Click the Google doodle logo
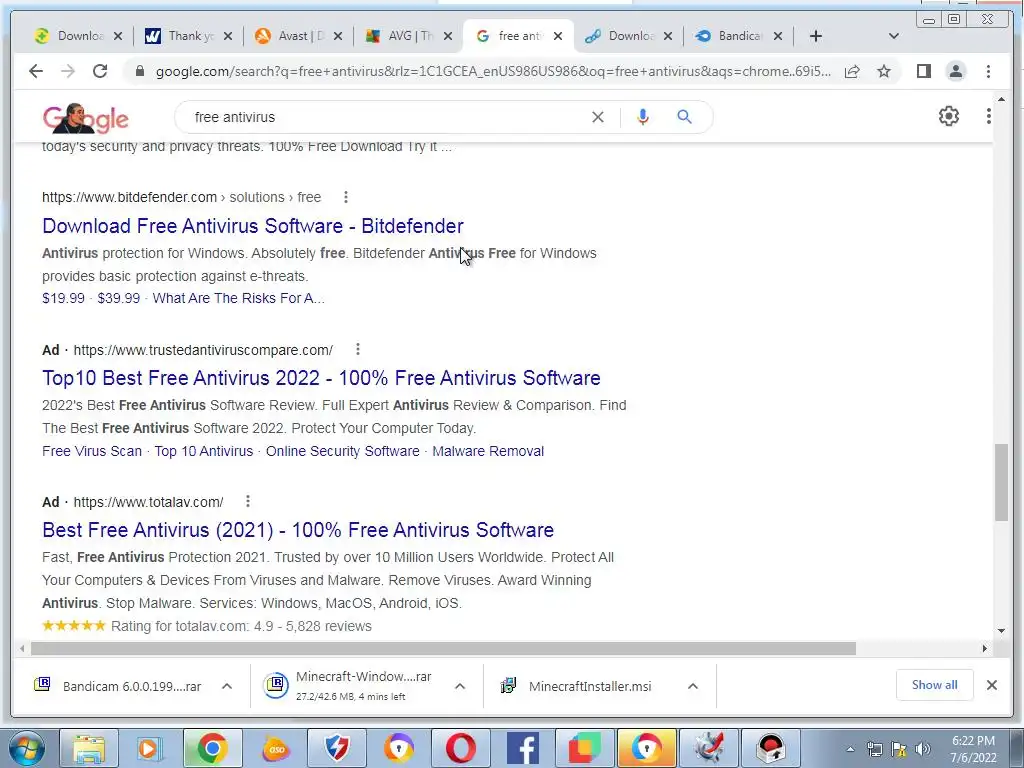This screenshot has width=1024, height=768. coord(86,118)
